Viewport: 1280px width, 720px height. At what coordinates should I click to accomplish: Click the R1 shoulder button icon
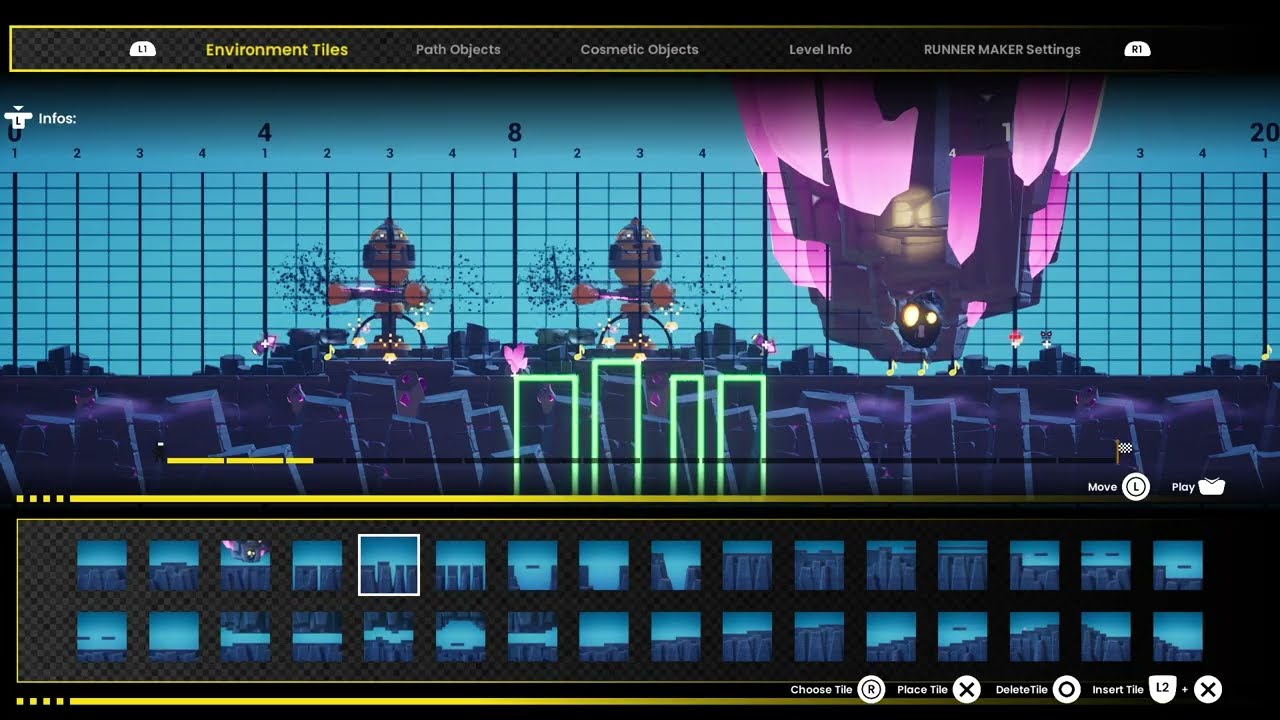[1137, 49]
